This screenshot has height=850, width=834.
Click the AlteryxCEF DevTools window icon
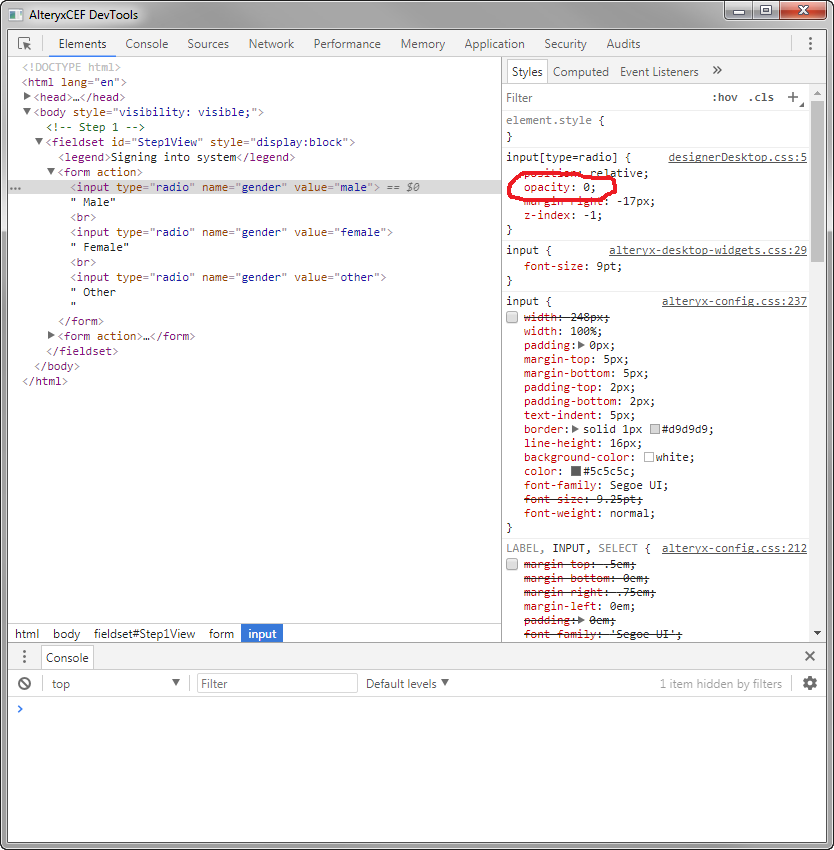point(16,15)
